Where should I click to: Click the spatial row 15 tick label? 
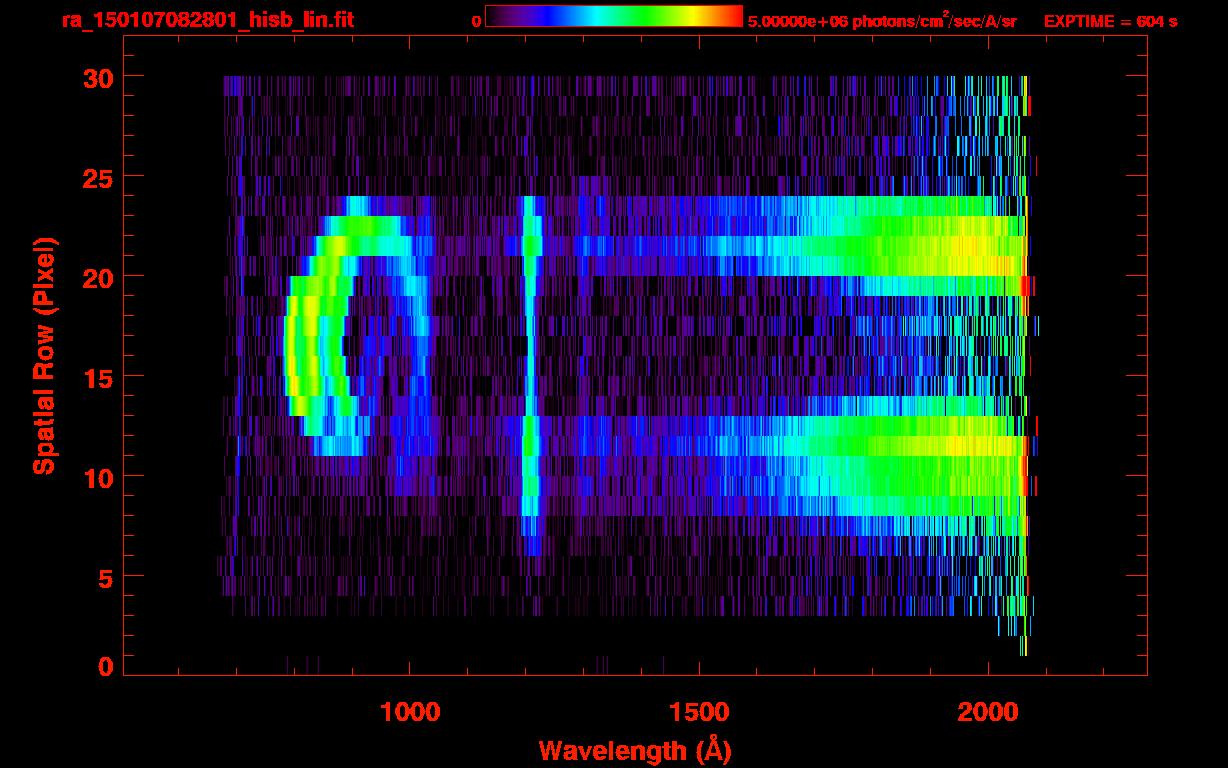(98, 377)
